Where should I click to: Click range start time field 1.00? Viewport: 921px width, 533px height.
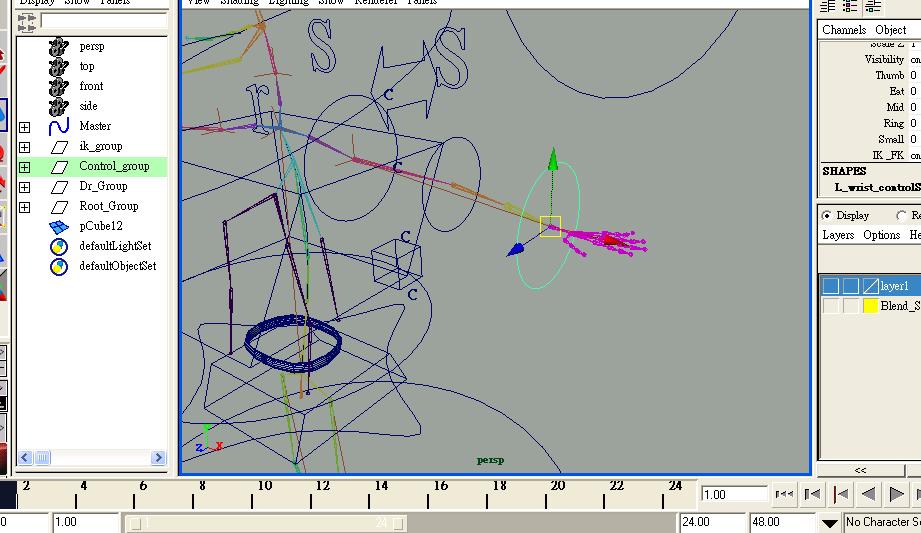85,522
